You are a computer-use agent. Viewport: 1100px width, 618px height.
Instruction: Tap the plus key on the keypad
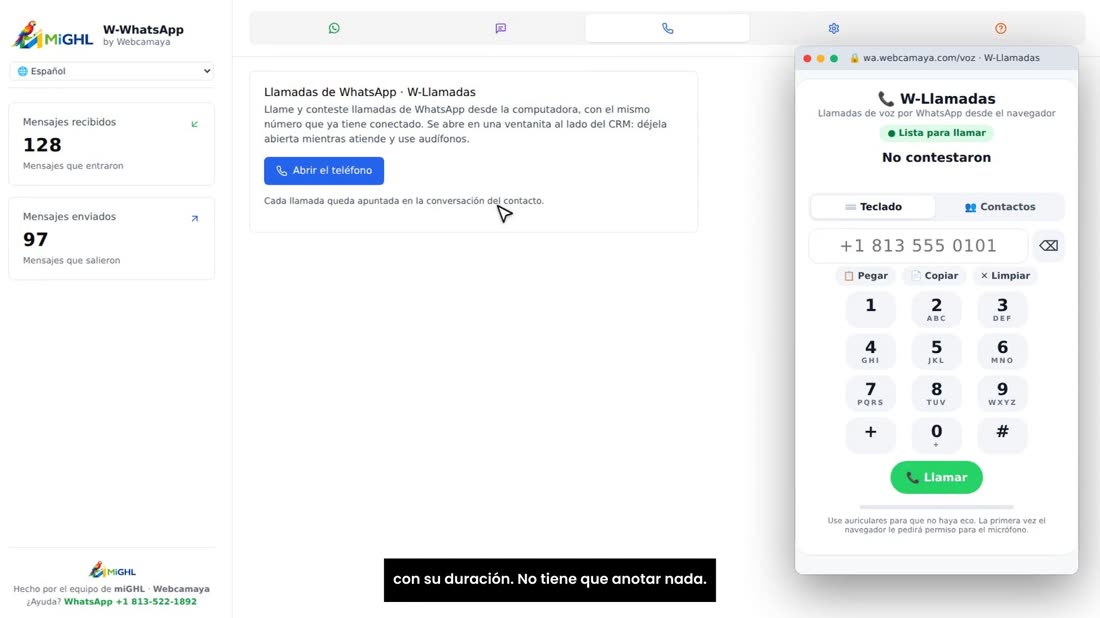[871, 435]
